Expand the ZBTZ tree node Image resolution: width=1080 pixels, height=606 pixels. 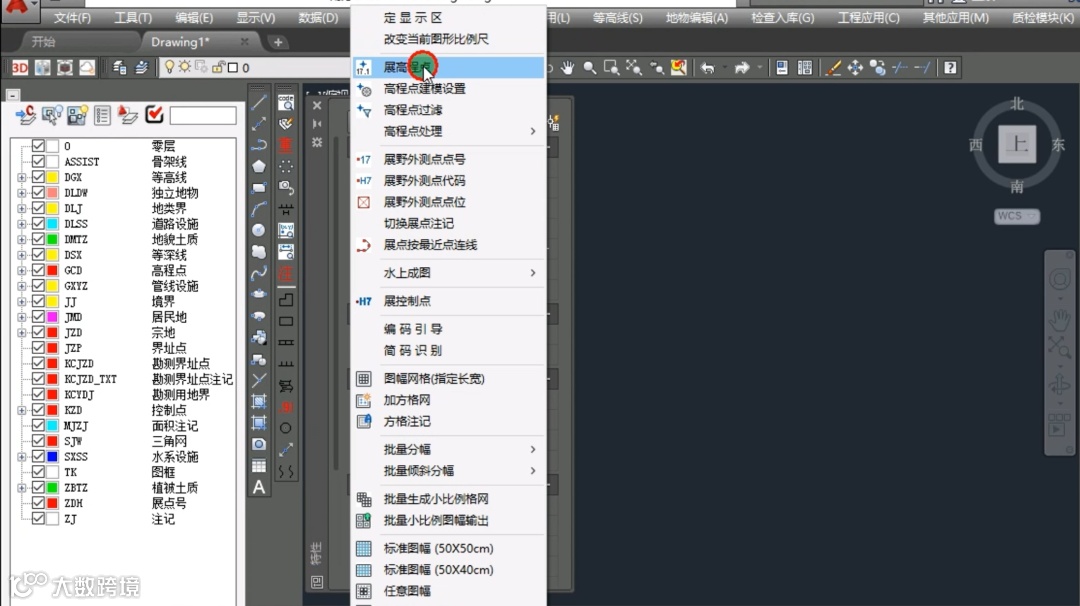pos(22,488)
